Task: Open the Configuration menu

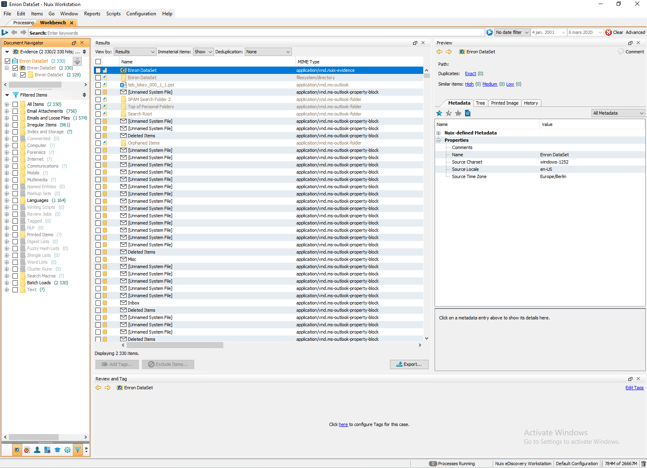Action: click(x=141, y=14)
